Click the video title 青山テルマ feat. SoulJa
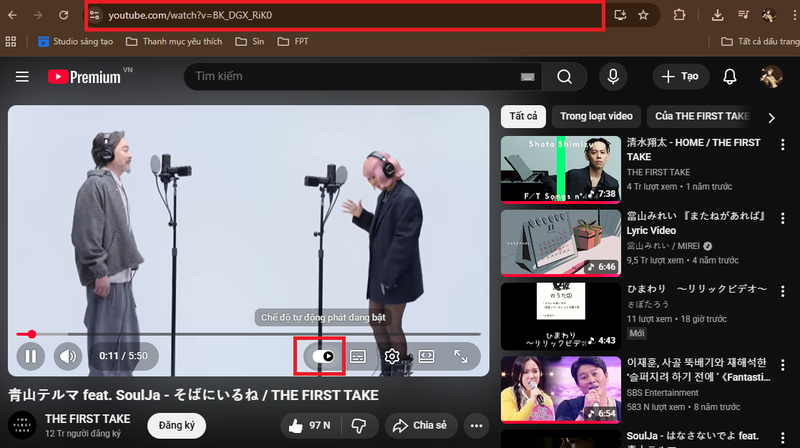 click(193, 395)
